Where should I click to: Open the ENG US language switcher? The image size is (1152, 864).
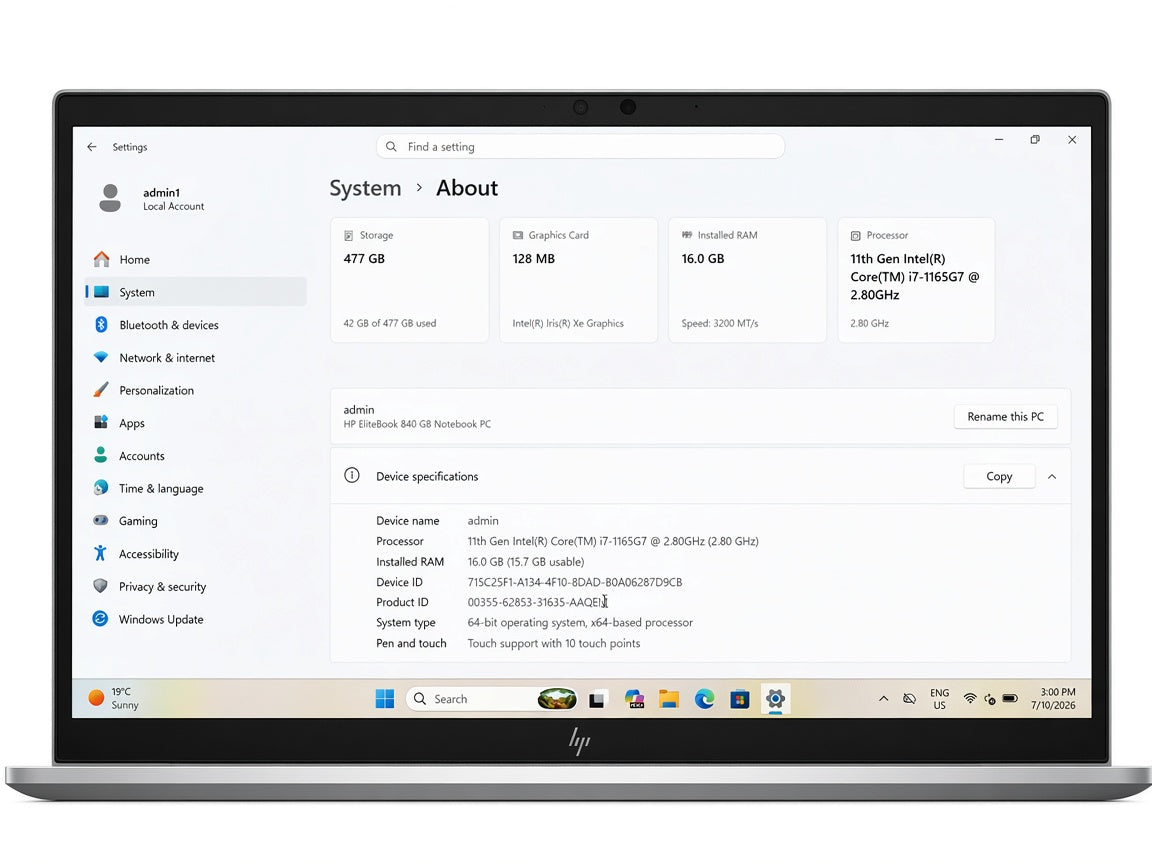point(939,699)
